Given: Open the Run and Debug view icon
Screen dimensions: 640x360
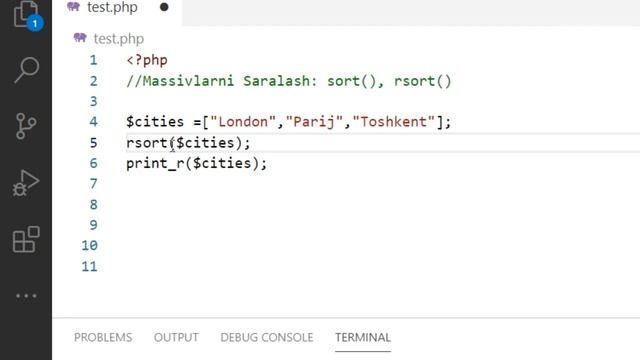Looking at the screenshot, I should (x=26, y=182).
